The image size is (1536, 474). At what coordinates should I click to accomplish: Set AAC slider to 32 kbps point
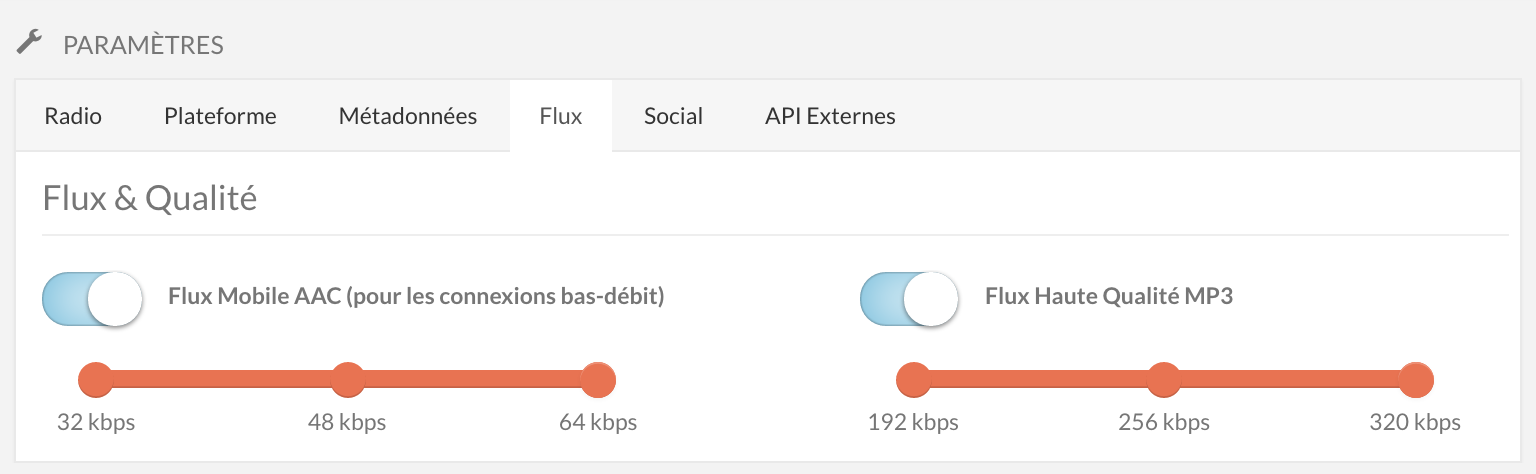96,380
